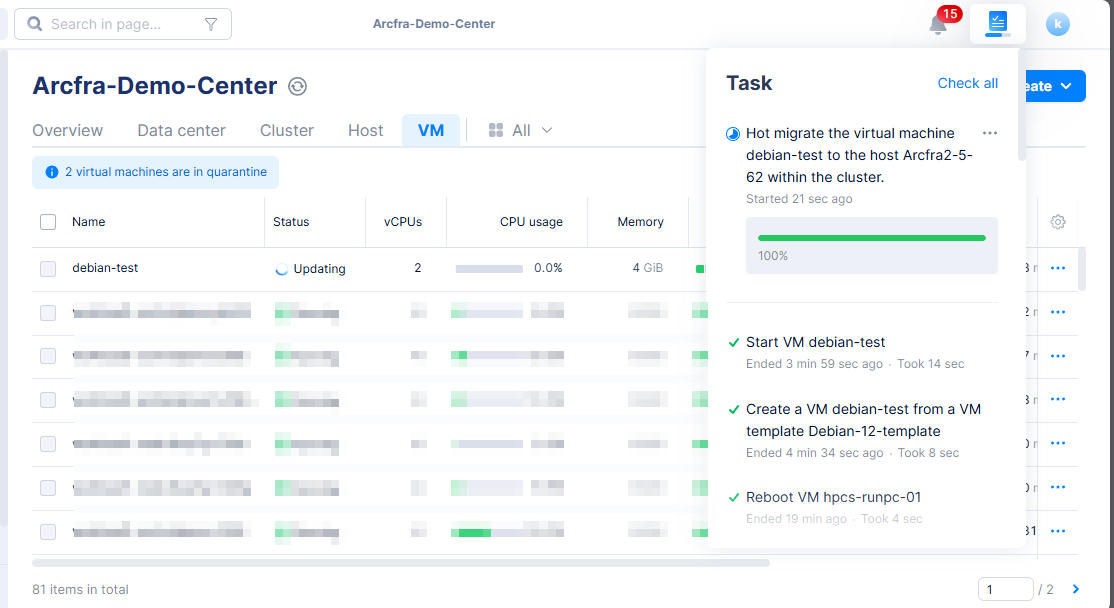Screen dimensions: 1114x608
Task: Open more options for the hot migrate task
Action: (990, 133)
